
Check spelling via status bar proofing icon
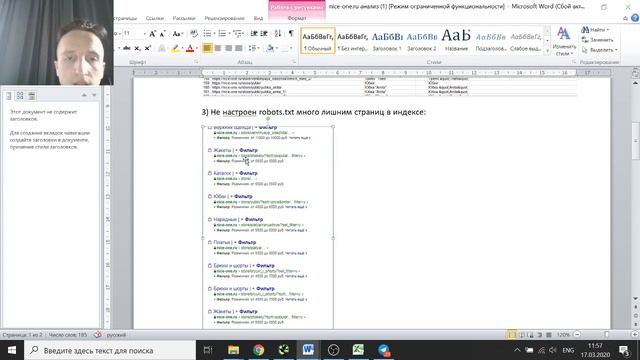pos(98,335)
